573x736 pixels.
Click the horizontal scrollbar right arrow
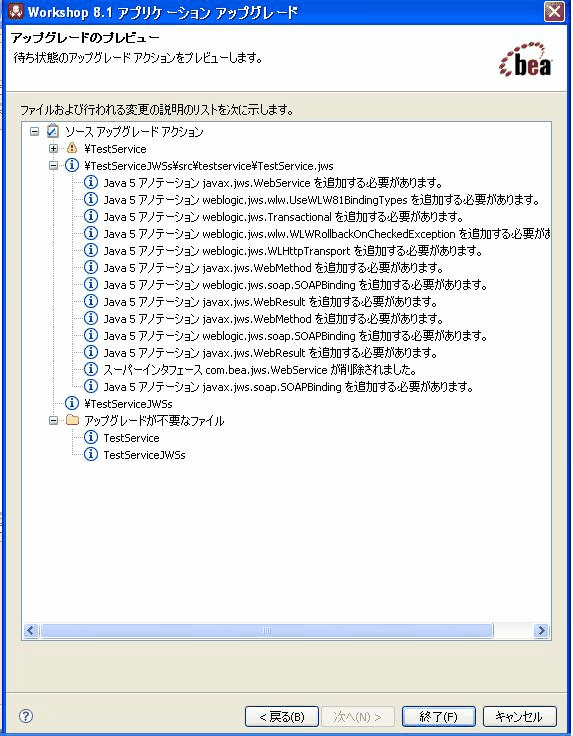[541, 630]
